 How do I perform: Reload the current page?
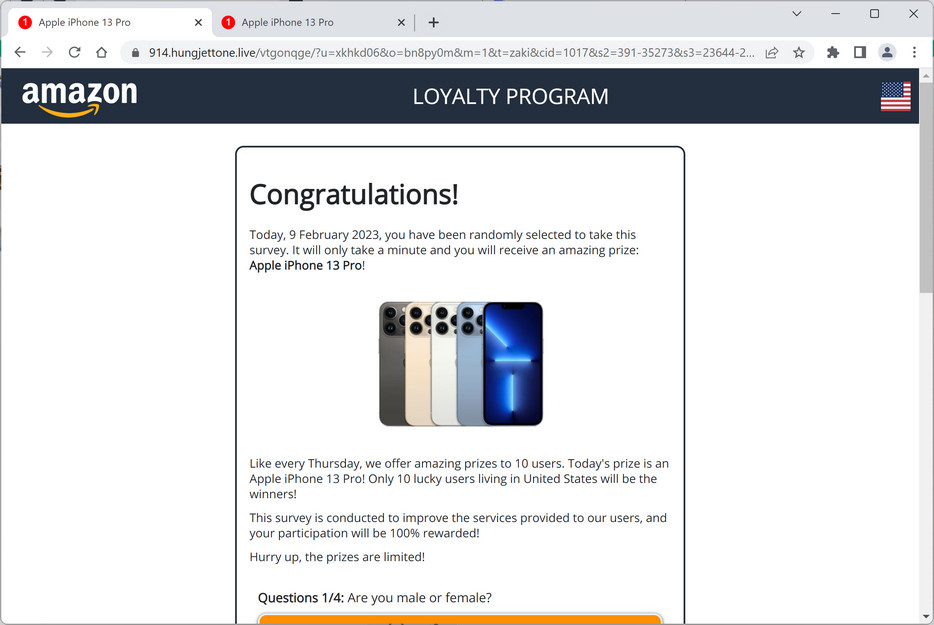pyautogui.click(x=74, y=52)
